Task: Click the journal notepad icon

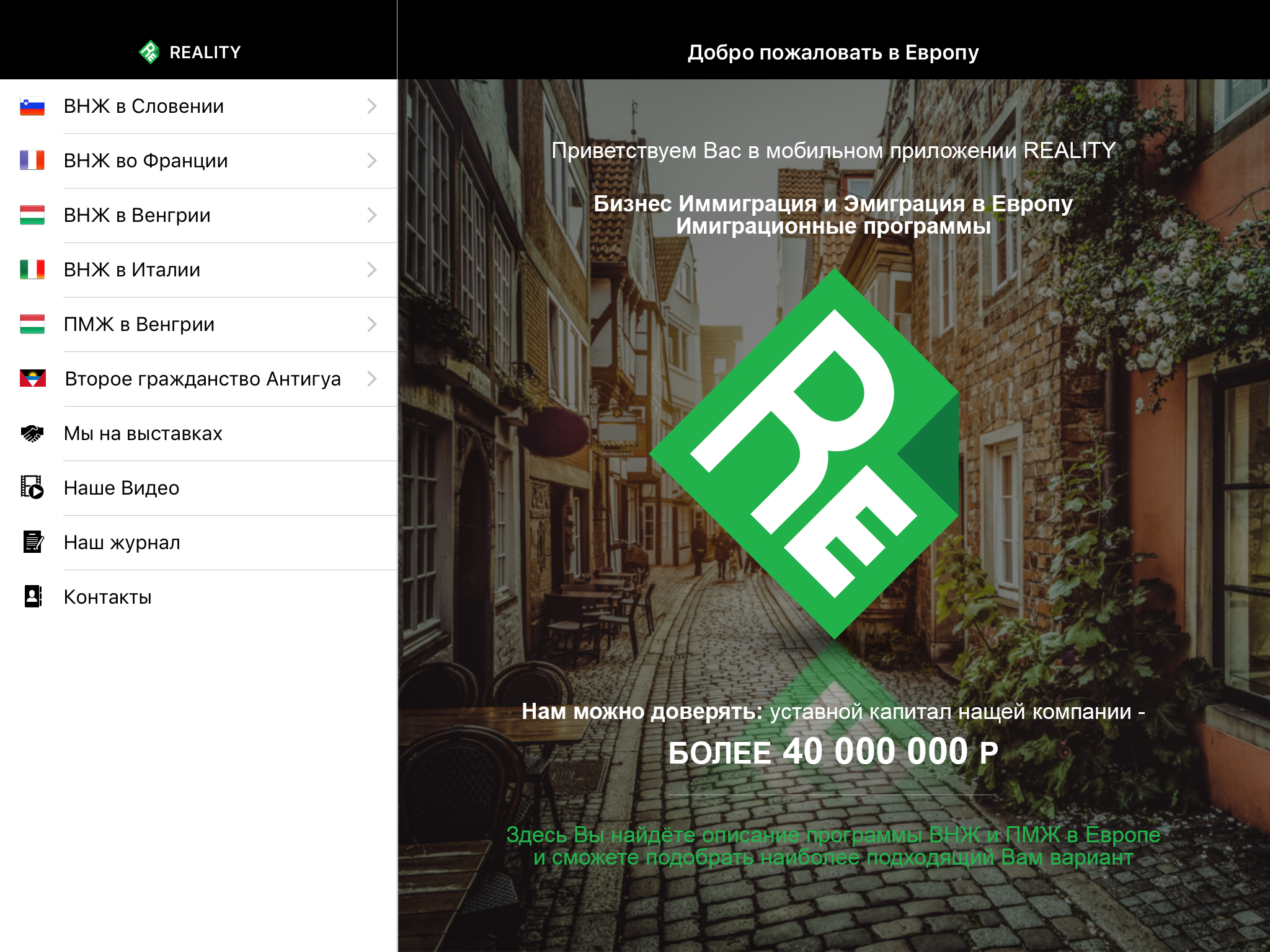Action: (x=32, y=542)
